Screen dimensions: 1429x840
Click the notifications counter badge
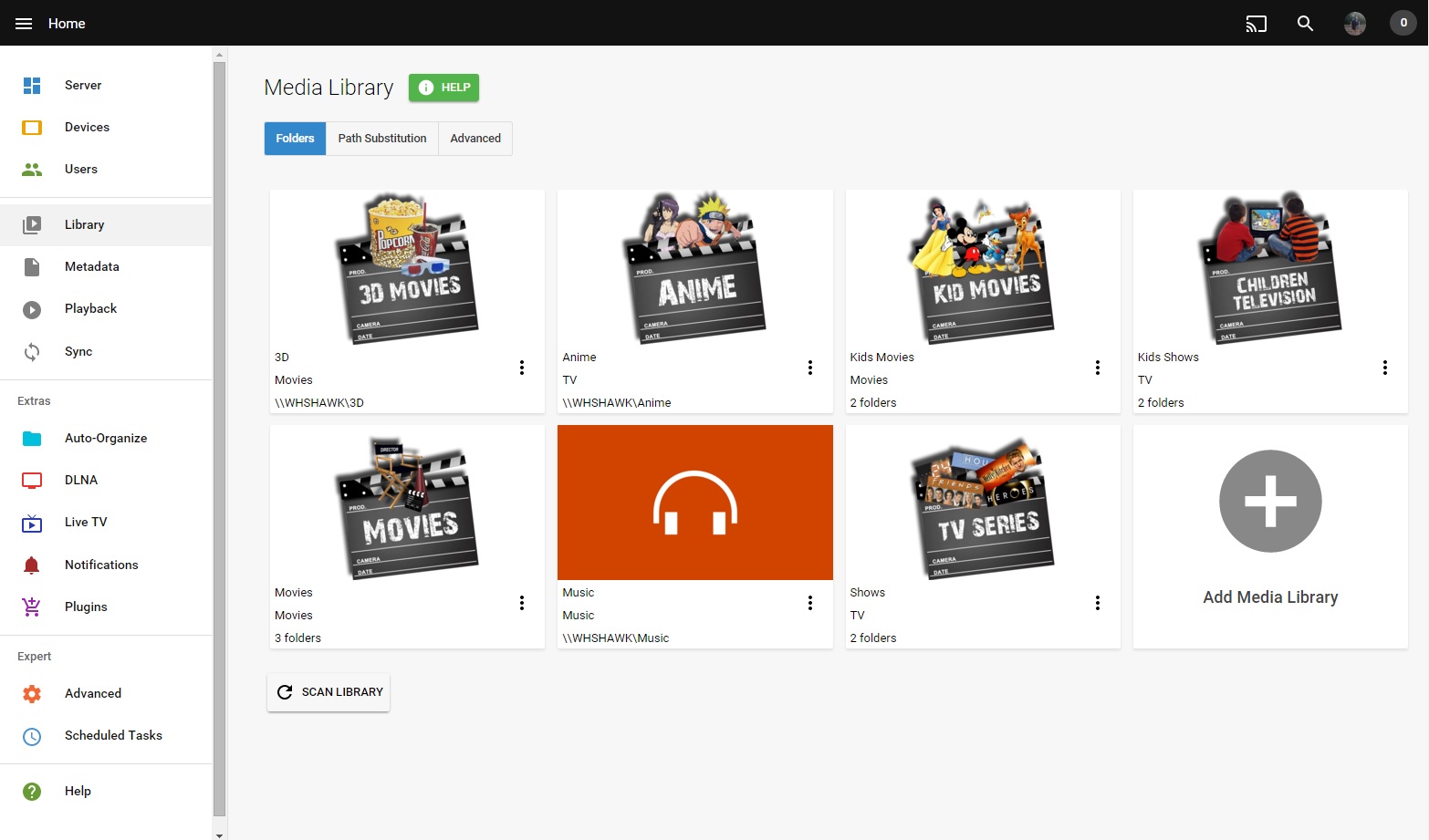click(x=1403, y=23)
